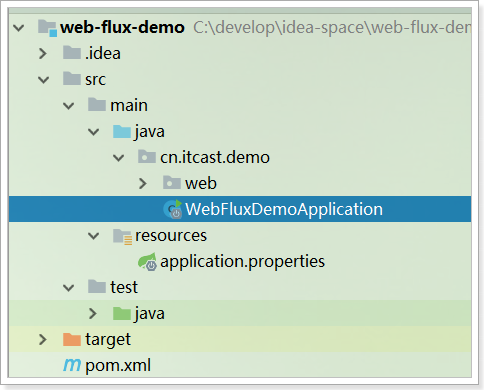Collapse the resources folder
484x390 pixels.
tap(94, 236)
